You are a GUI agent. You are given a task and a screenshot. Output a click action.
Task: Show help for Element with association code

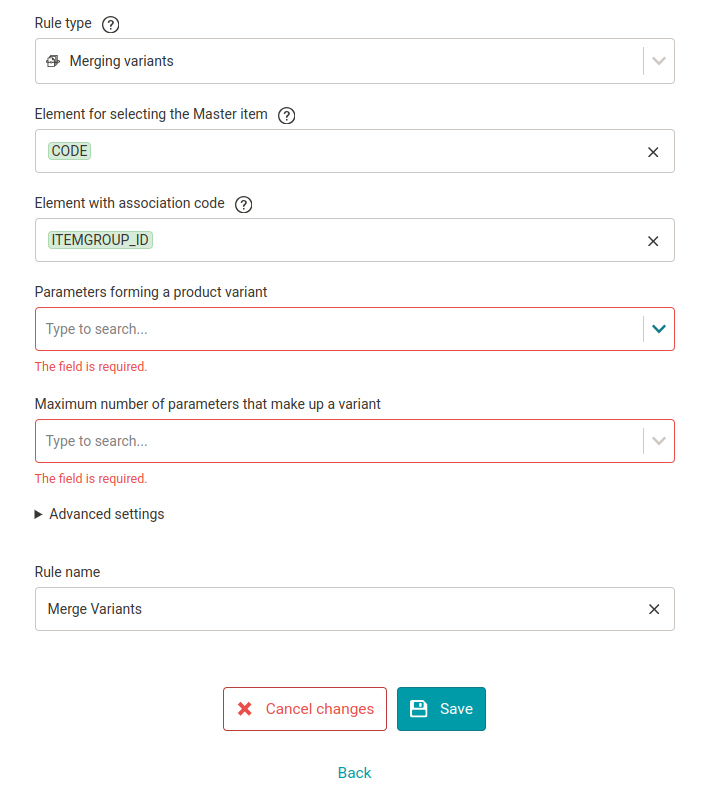pyautogui.click(x=243, y=204)
